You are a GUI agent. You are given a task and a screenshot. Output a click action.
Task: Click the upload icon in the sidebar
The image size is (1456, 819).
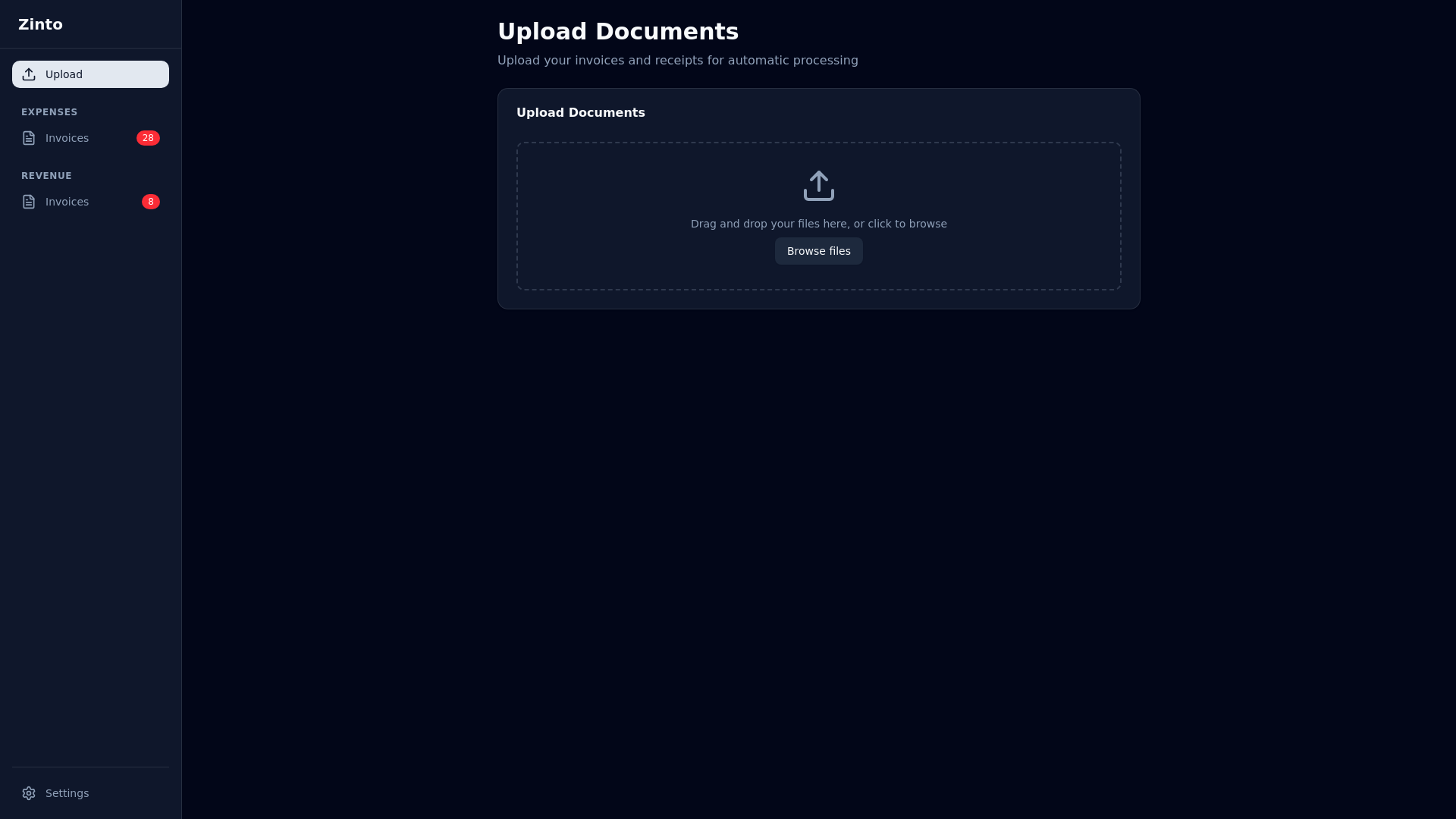coord(29,74)
